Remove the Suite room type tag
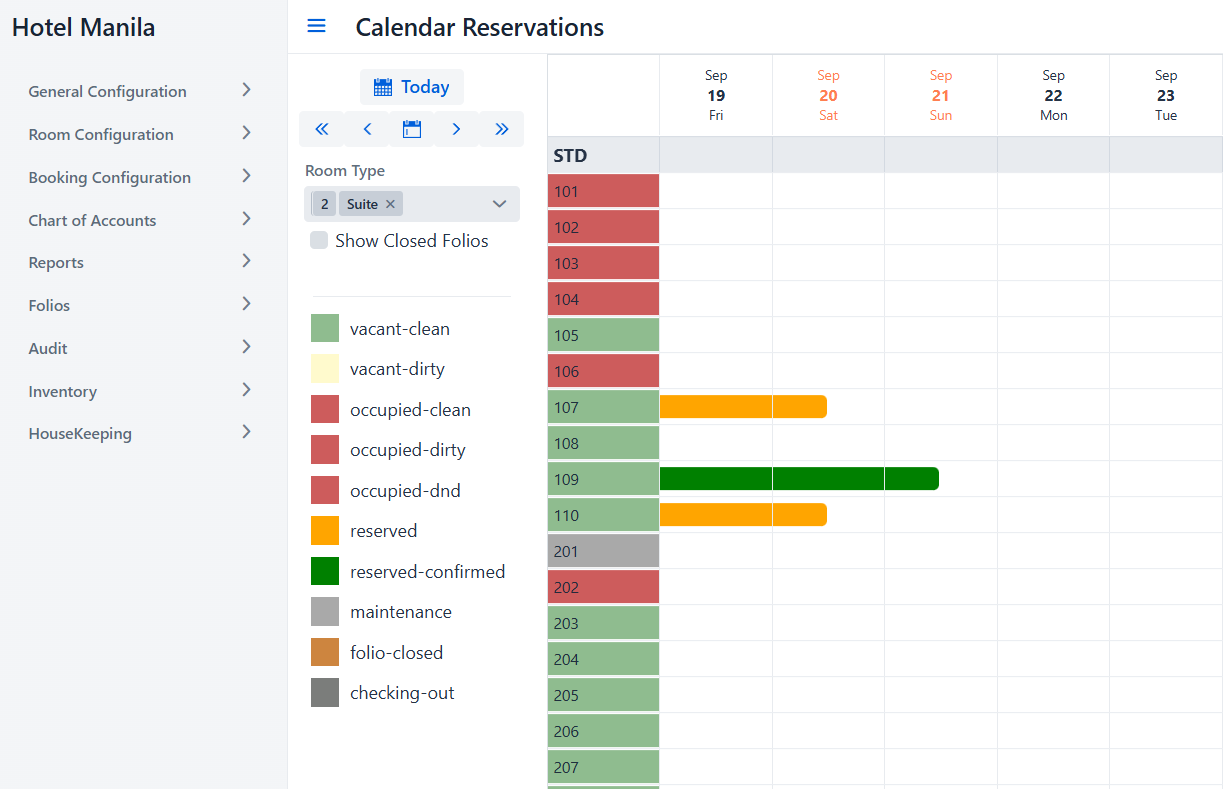This screenshot has height=789, width=1223. (391, 204)
